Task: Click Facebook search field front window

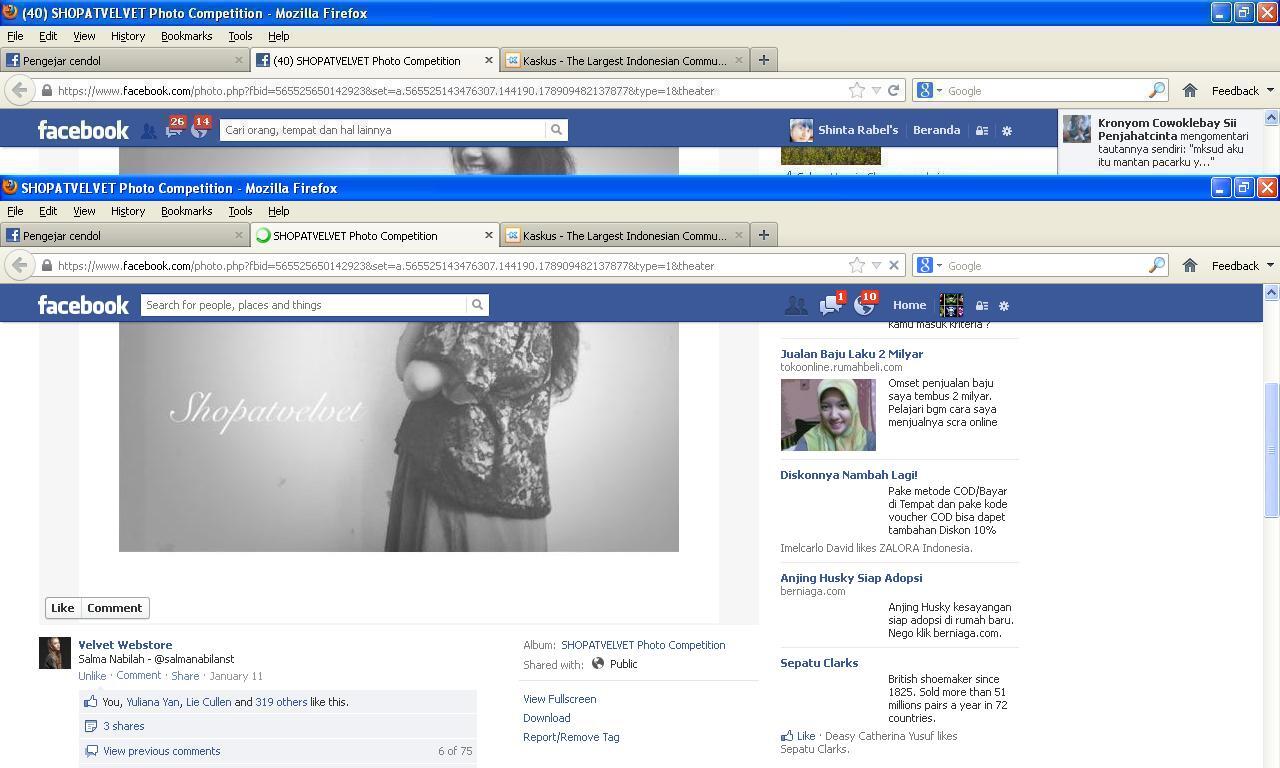Action: point(304,305)
